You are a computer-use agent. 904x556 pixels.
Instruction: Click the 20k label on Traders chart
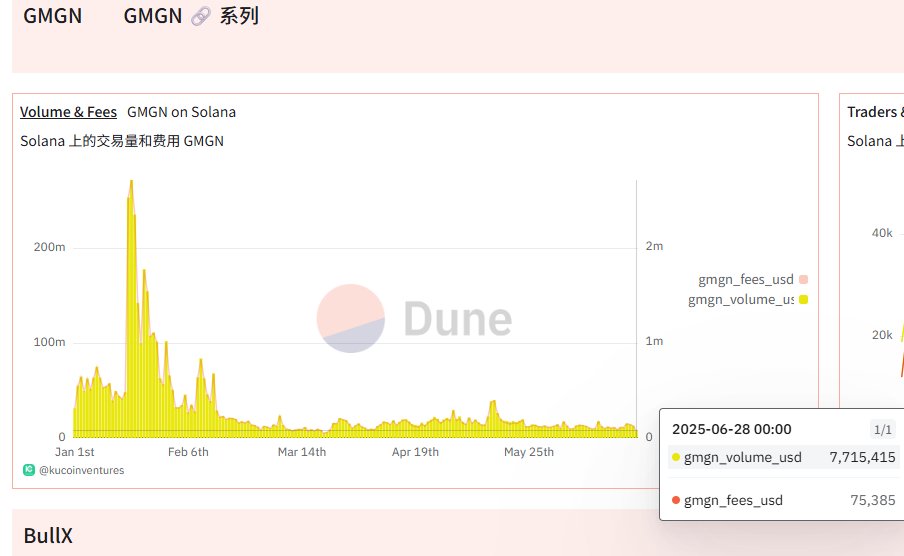pyautogui.click(x=882, y=335)
